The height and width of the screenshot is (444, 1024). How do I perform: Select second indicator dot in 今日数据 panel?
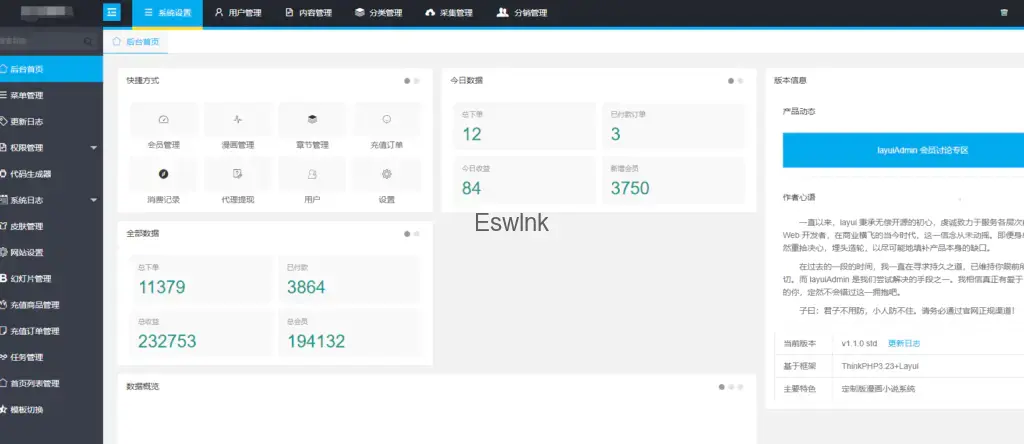741,81
